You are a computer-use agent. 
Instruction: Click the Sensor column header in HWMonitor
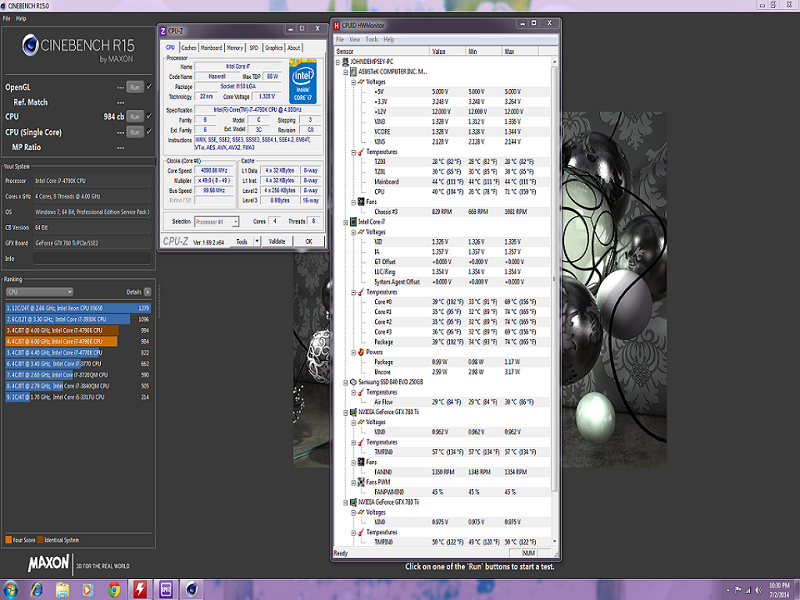pyautogui.click(x=382, y=51)
